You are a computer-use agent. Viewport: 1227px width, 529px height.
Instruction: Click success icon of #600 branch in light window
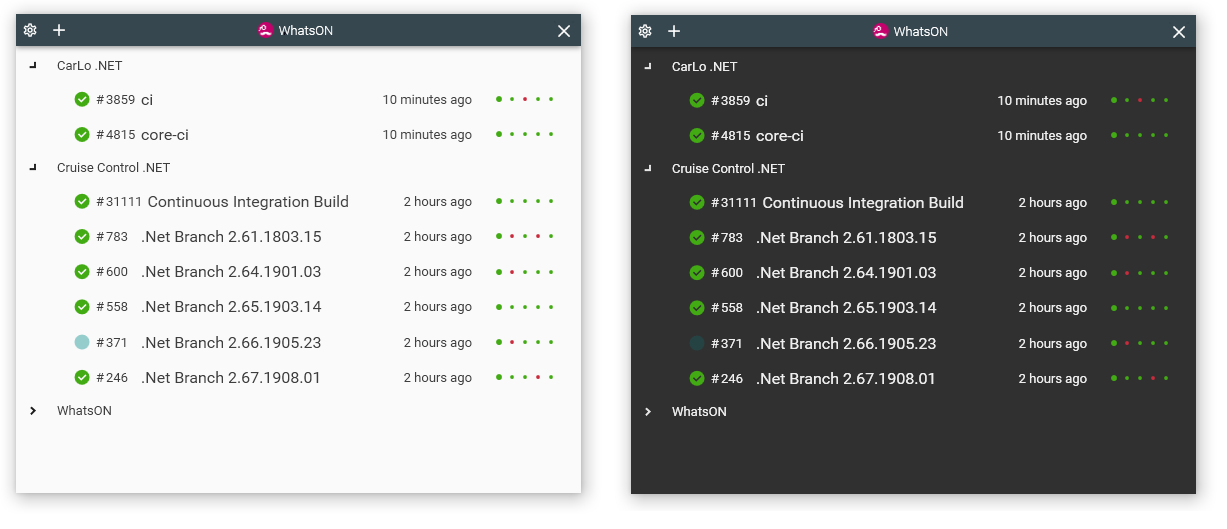(x=82, y=271)
